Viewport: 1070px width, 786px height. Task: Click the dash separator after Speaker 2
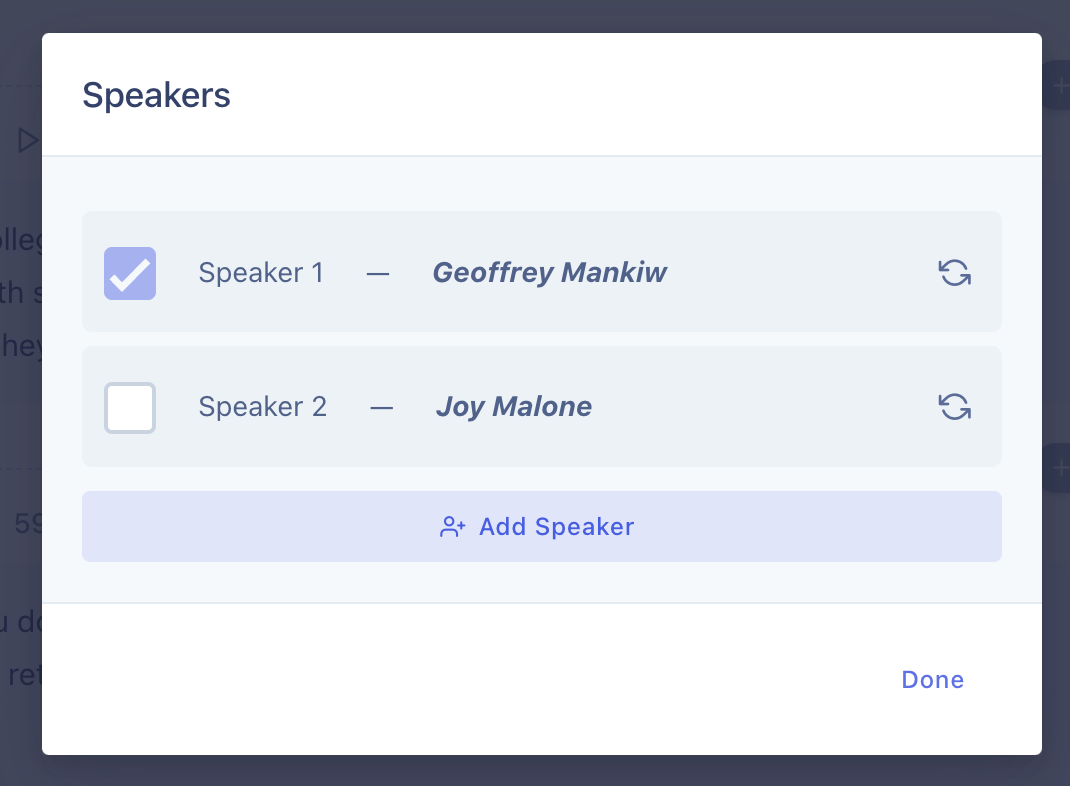[x=381, y=409]
